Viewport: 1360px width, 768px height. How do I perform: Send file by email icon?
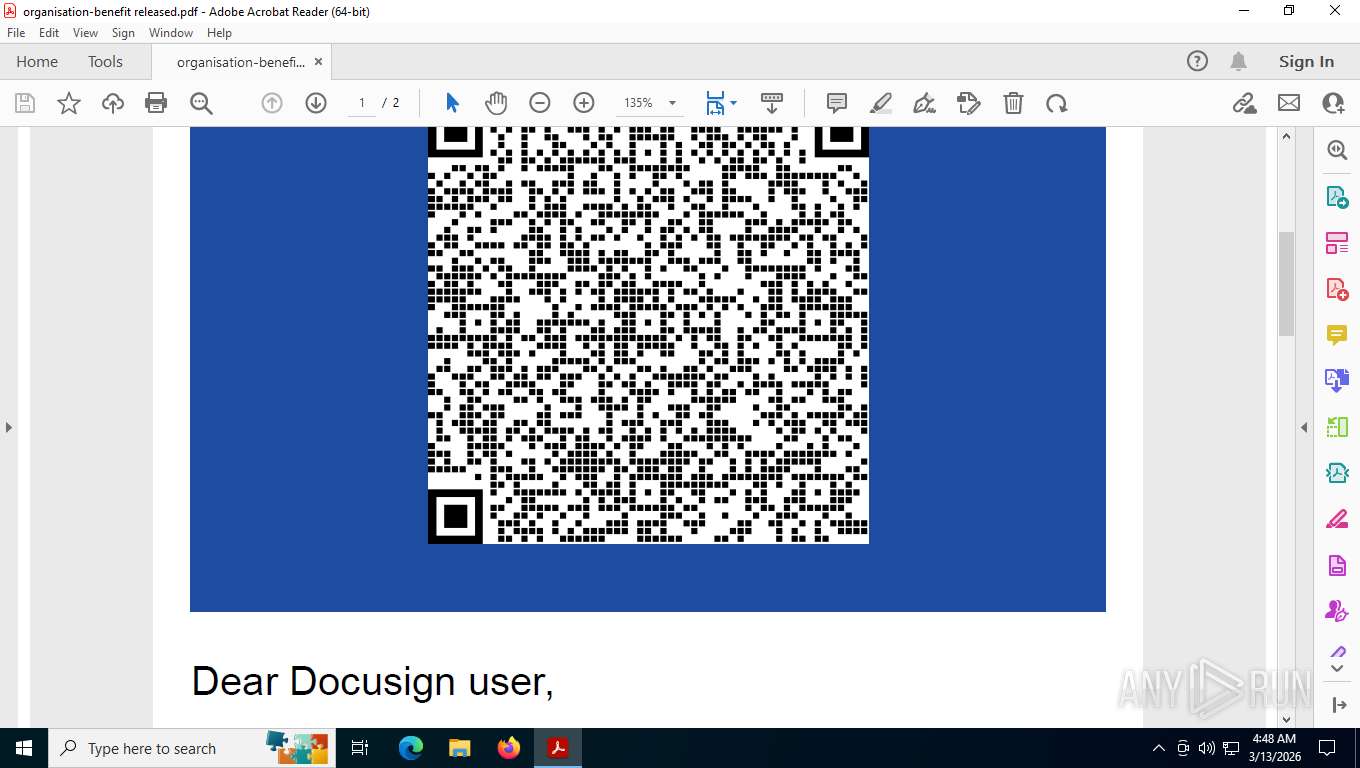(x=1289, y=103)
